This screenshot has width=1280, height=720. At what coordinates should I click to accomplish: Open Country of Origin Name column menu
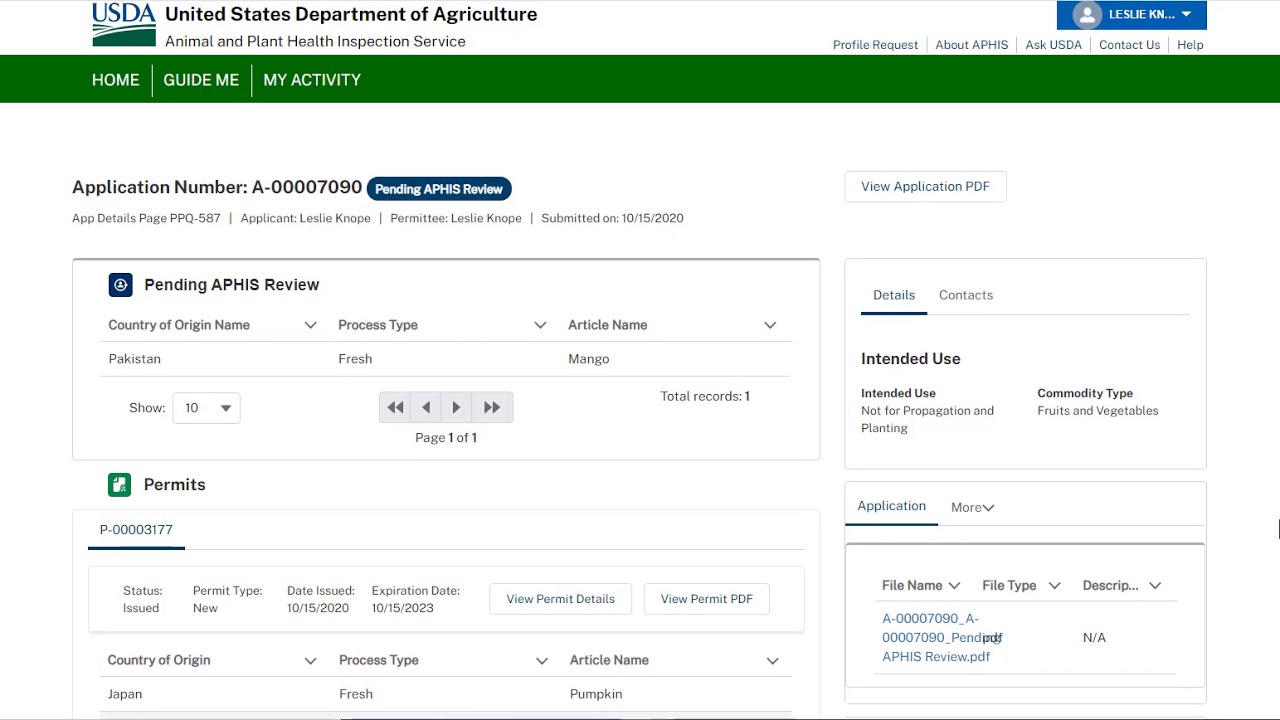[x=310, y=325]
